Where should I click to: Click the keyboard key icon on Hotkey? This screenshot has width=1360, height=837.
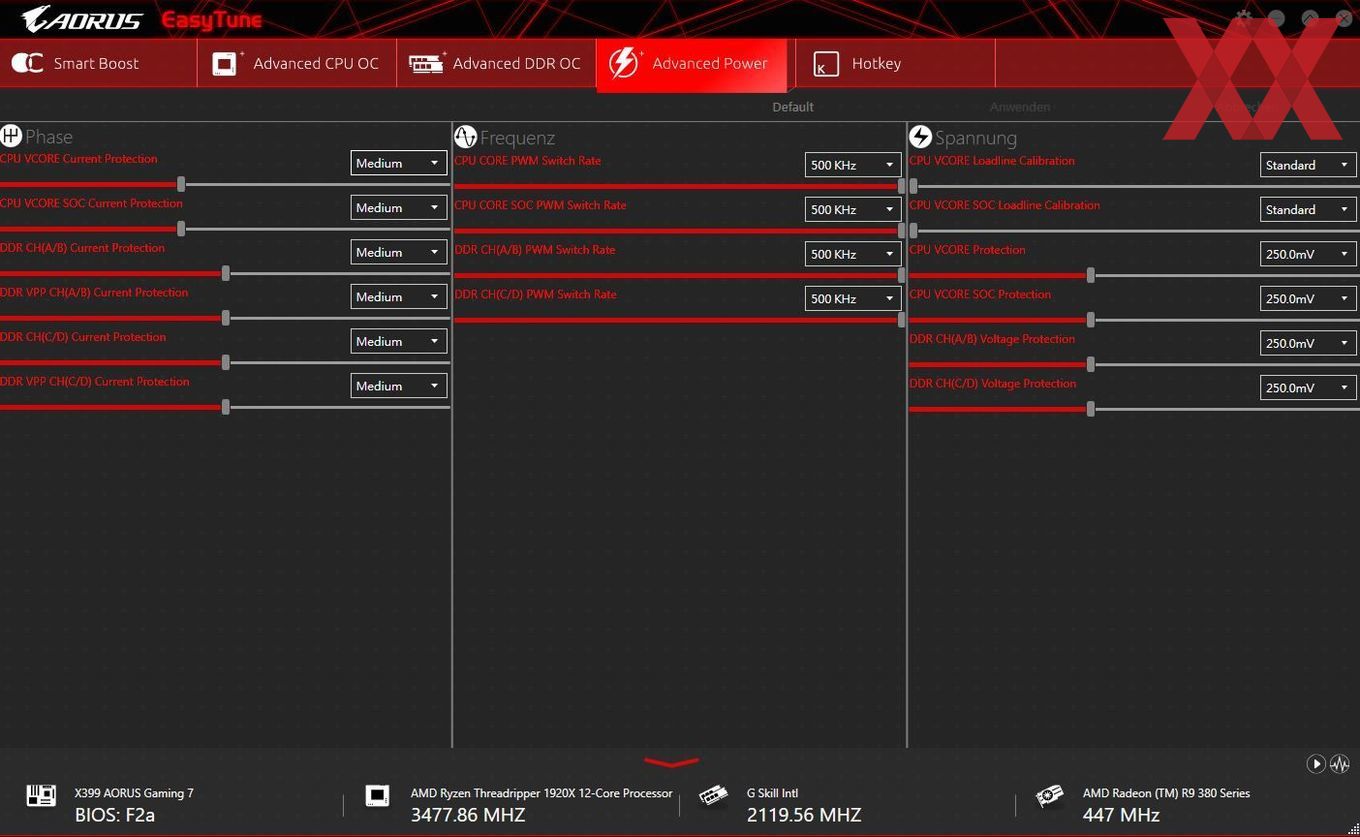pos(825,64)
